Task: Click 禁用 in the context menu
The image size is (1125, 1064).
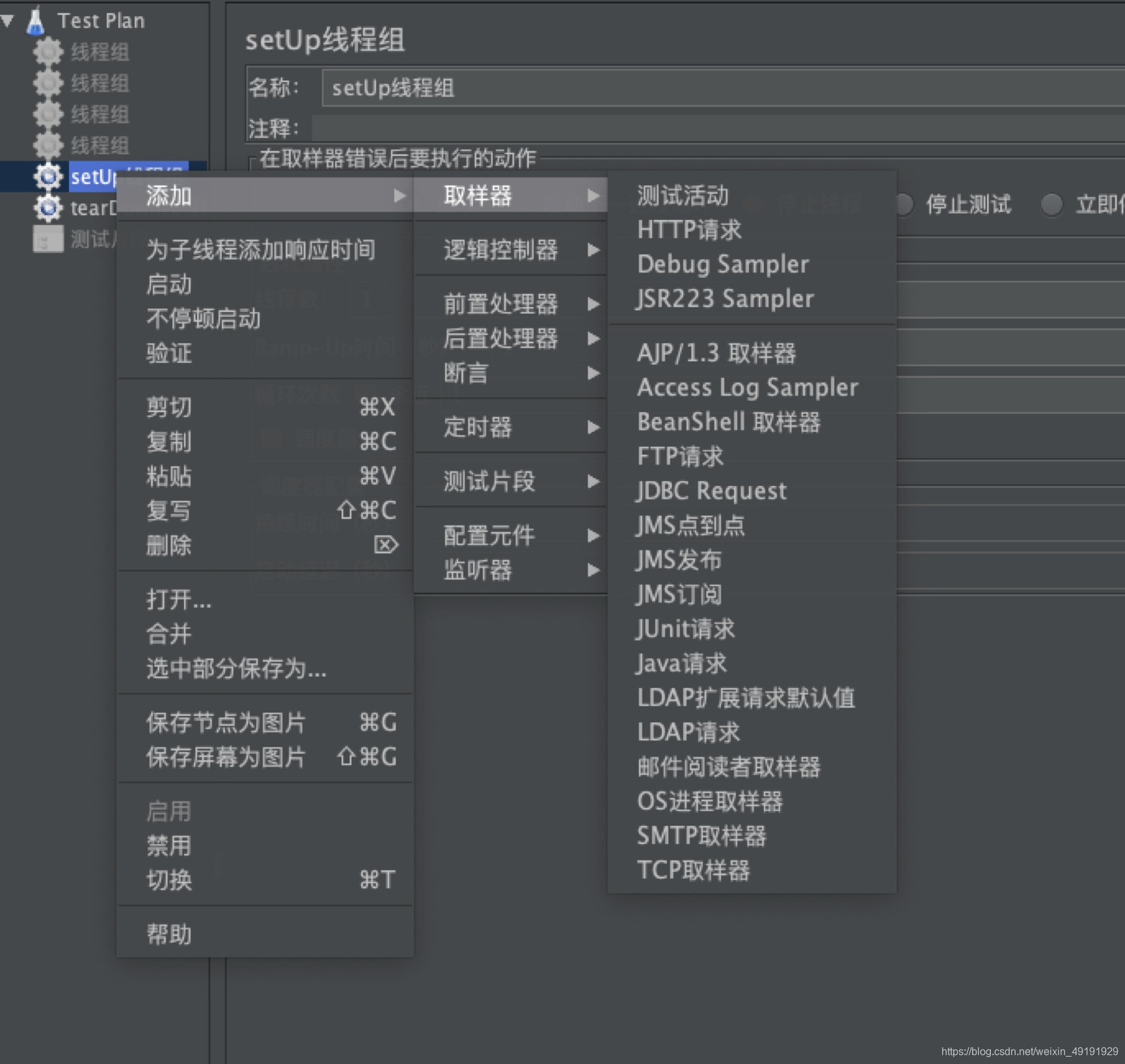Action: 265,845
